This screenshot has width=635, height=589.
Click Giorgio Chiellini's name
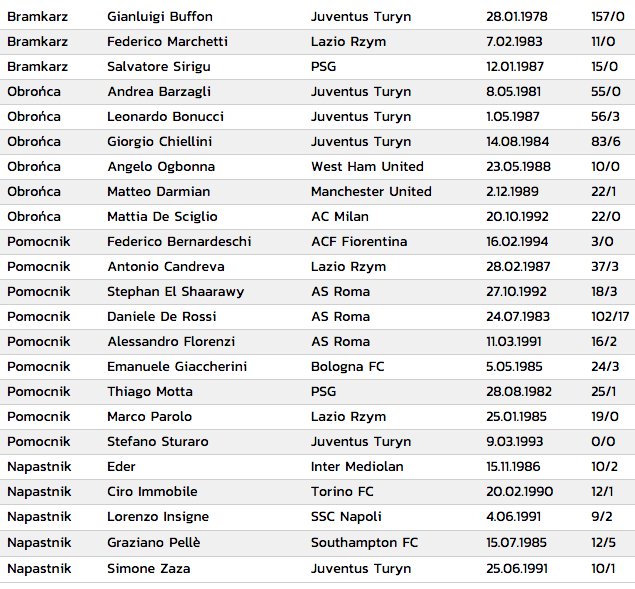click(159, 142)
